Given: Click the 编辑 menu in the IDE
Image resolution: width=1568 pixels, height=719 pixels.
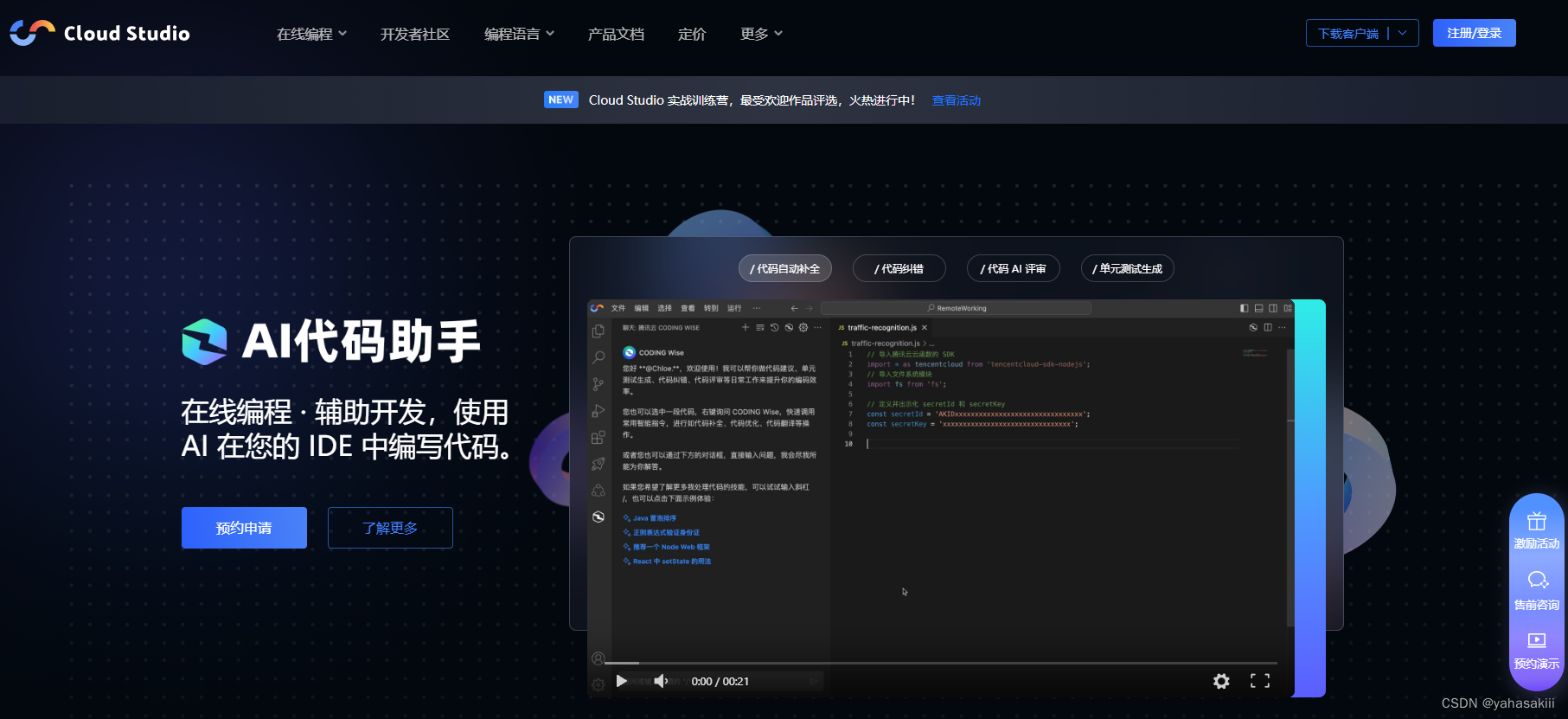Looking at the screenshot, I should pyautogui.click(x=642, y=308).
